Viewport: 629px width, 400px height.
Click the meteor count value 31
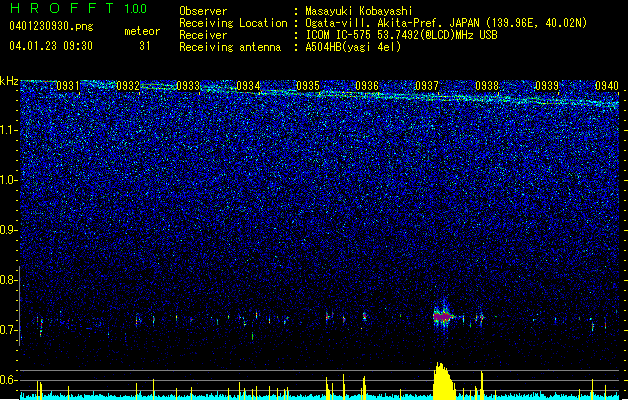click(145, 46)
